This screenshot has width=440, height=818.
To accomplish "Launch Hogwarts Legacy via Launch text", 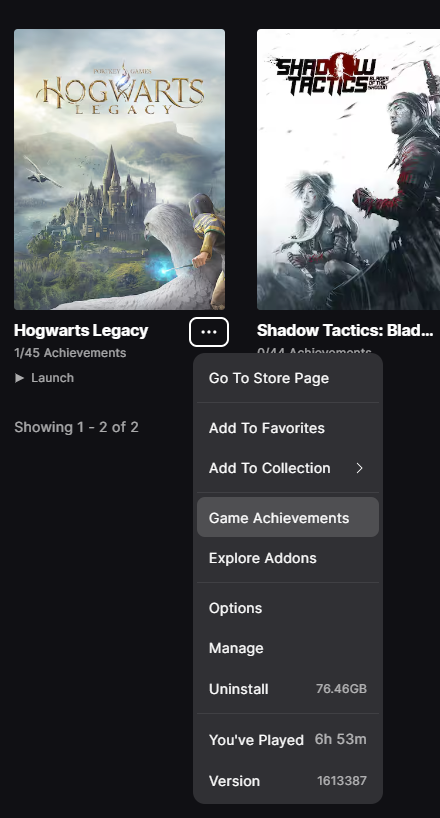I will (52, 378).
